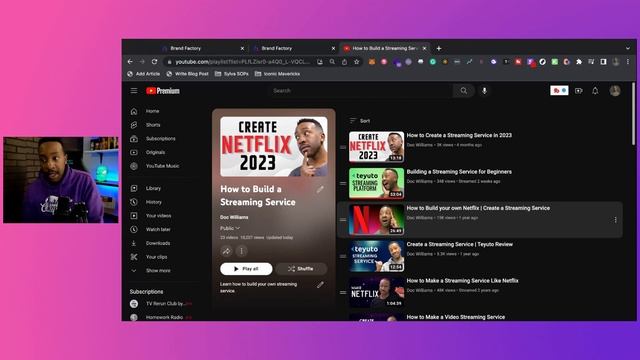The image size is (640, 360).
Task: Bookmark this page with star icon
Action: click(x=357, y=62)
